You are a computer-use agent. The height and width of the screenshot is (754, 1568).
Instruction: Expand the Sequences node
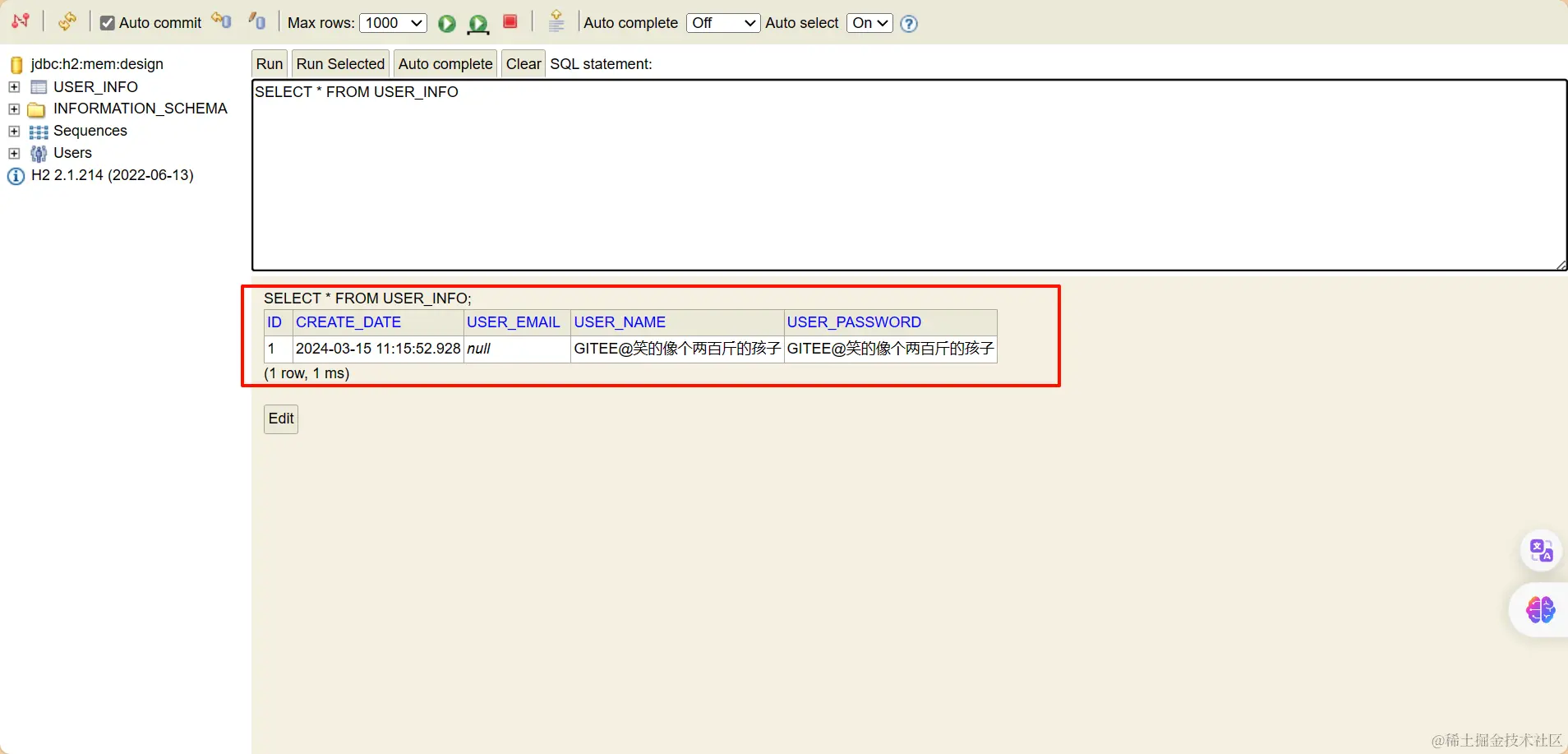[x=14, y=132]
